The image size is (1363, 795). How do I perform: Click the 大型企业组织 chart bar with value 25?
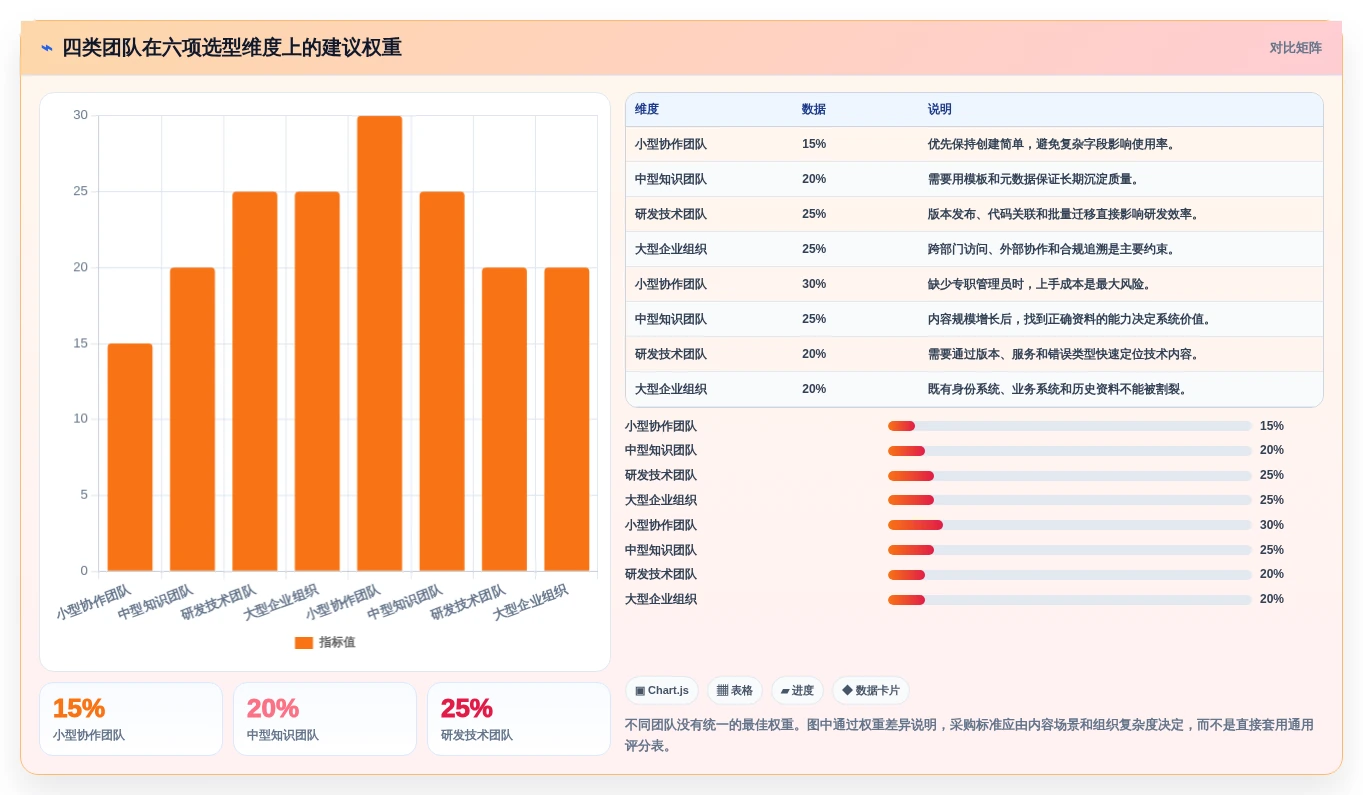coord(317,381)
